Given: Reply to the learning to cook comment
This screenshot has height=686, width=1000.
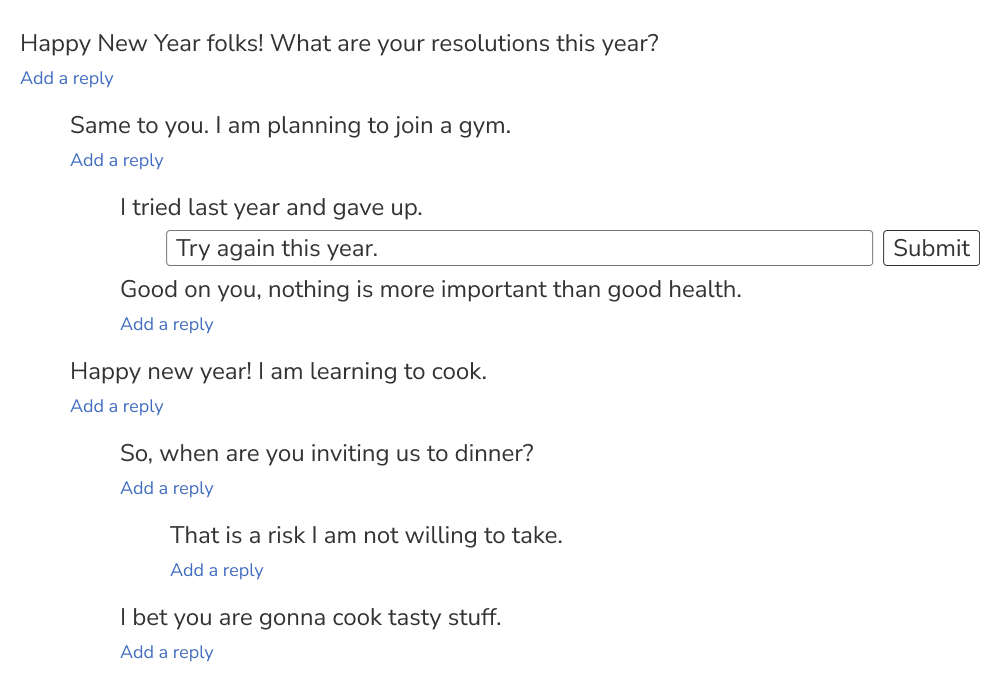Looking at the screenshot, I should [x=117, y=406].
